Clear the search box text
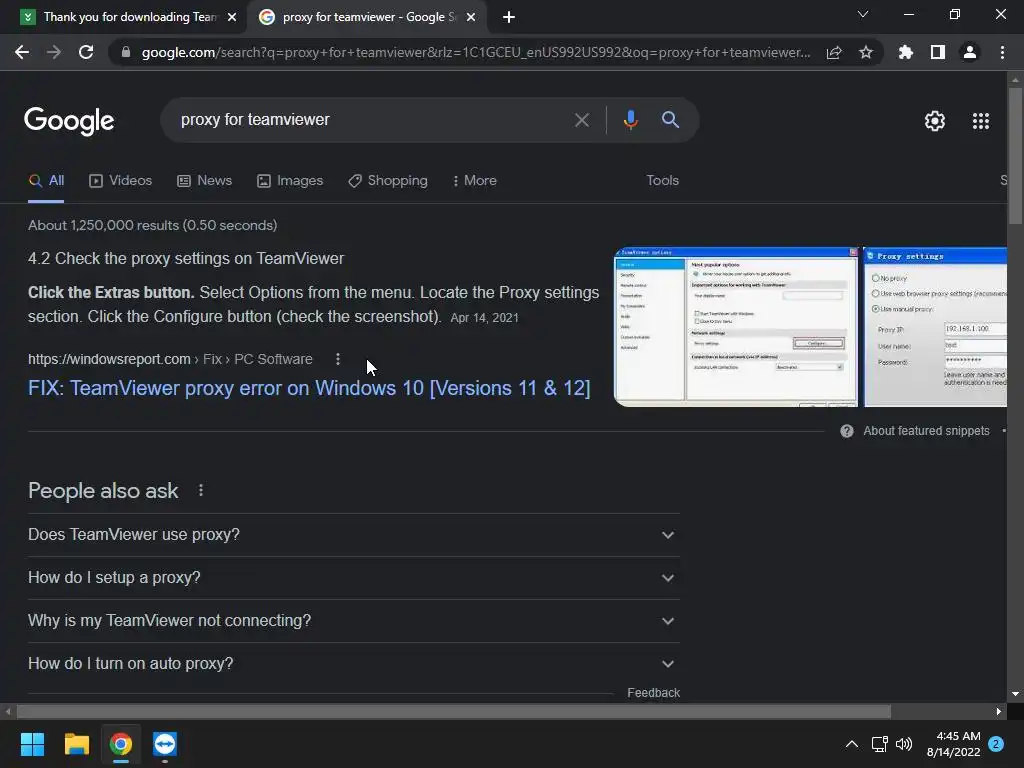Viewport: 1024px width, 768px height. pos(581,120)
